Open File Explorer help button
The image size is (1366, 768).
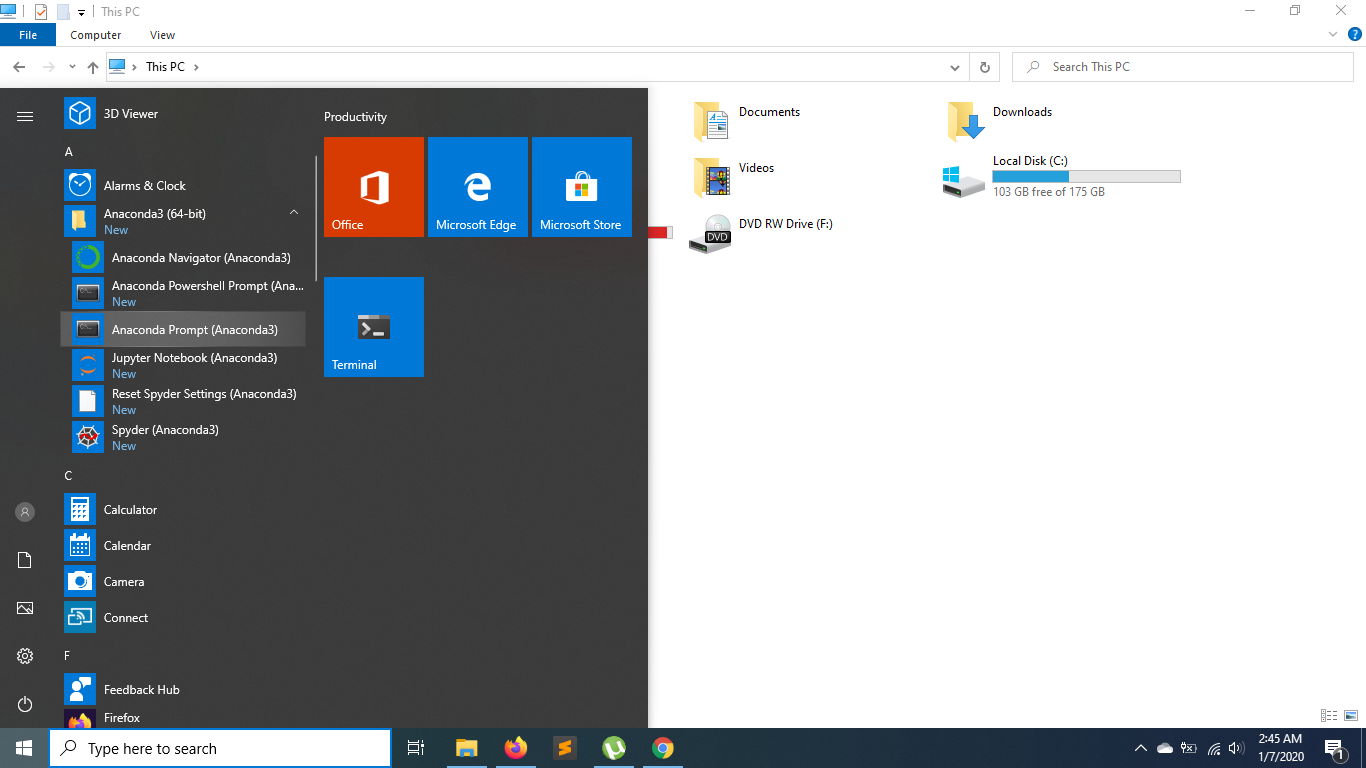pos(1355,34)
